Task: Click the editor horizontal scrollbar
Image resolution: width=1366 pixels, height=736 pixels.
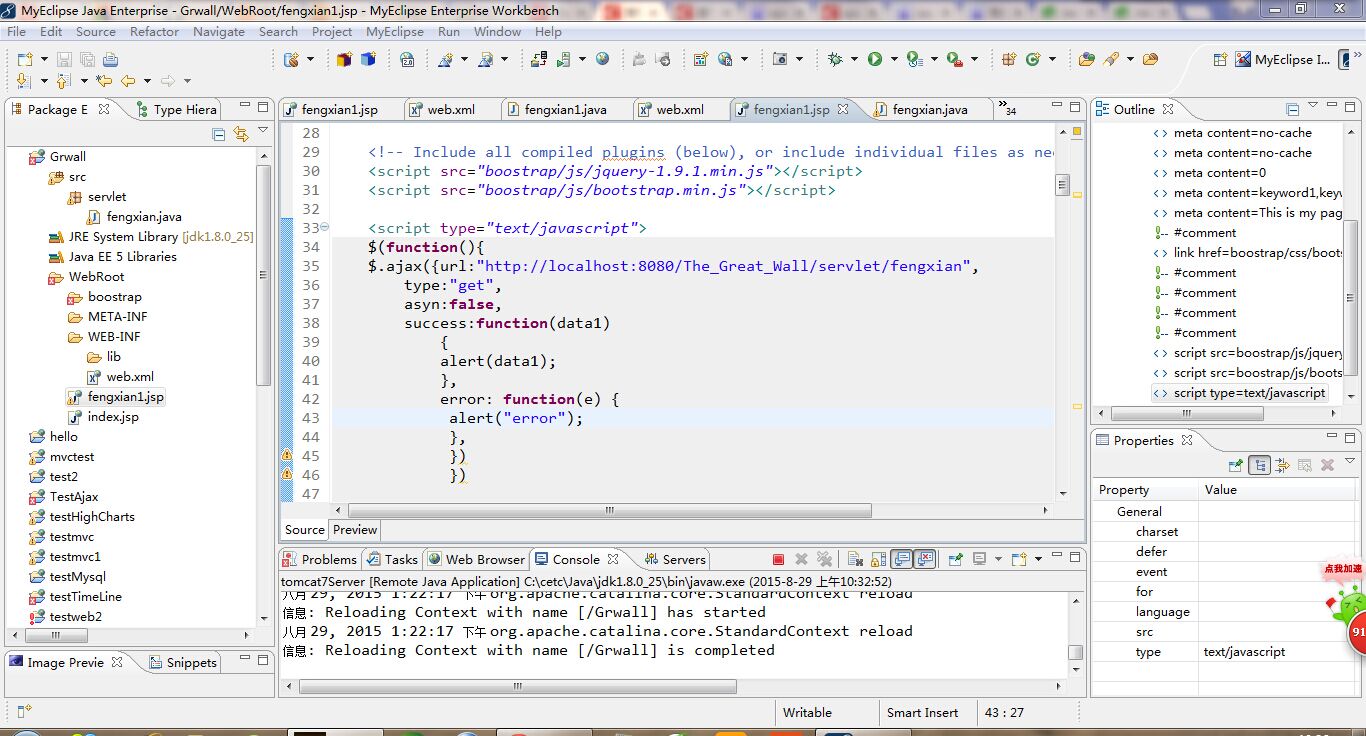Action: point(609,510)
